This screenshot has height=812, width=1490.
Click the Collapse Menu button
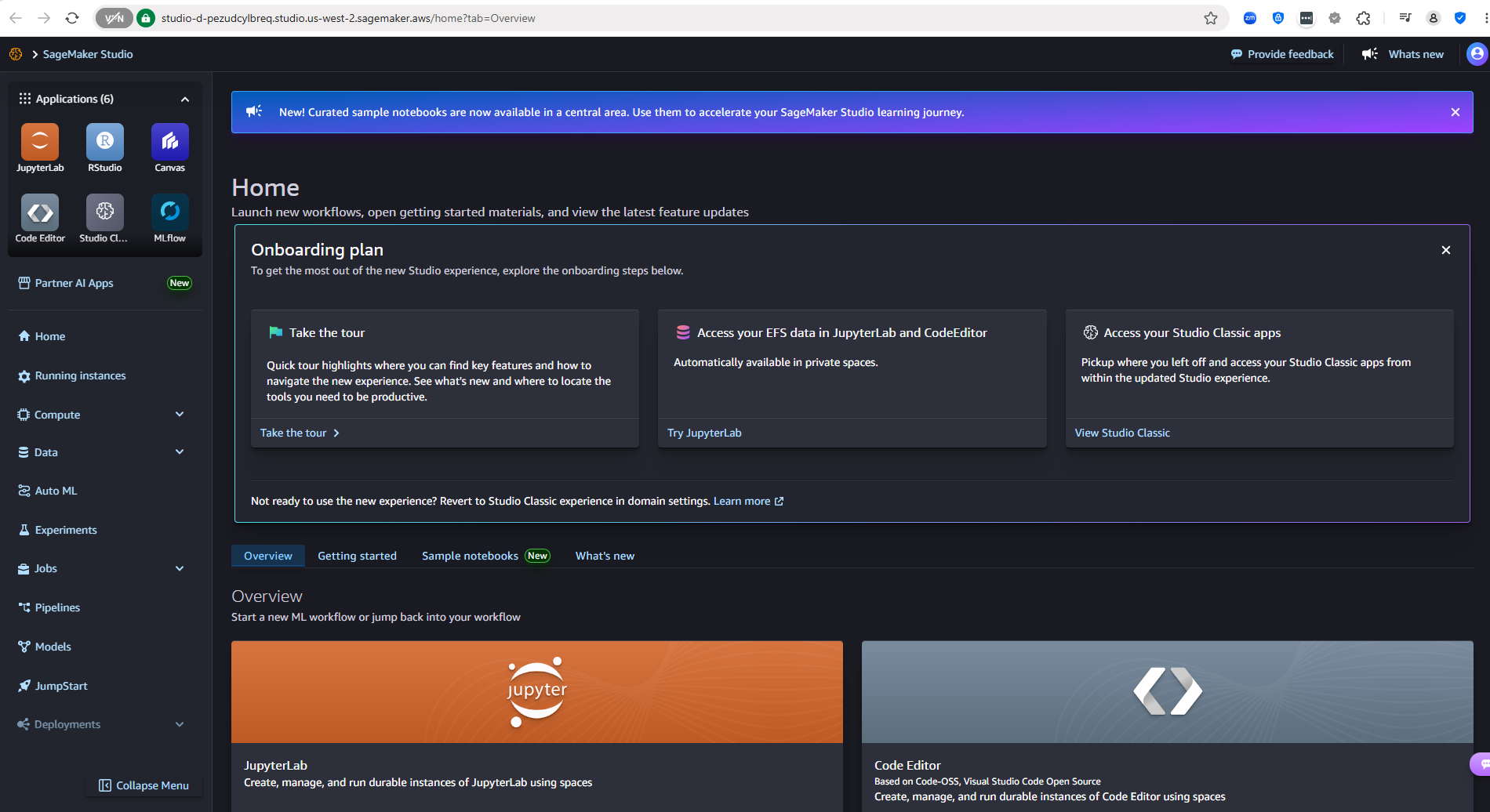tap(144, 785)
